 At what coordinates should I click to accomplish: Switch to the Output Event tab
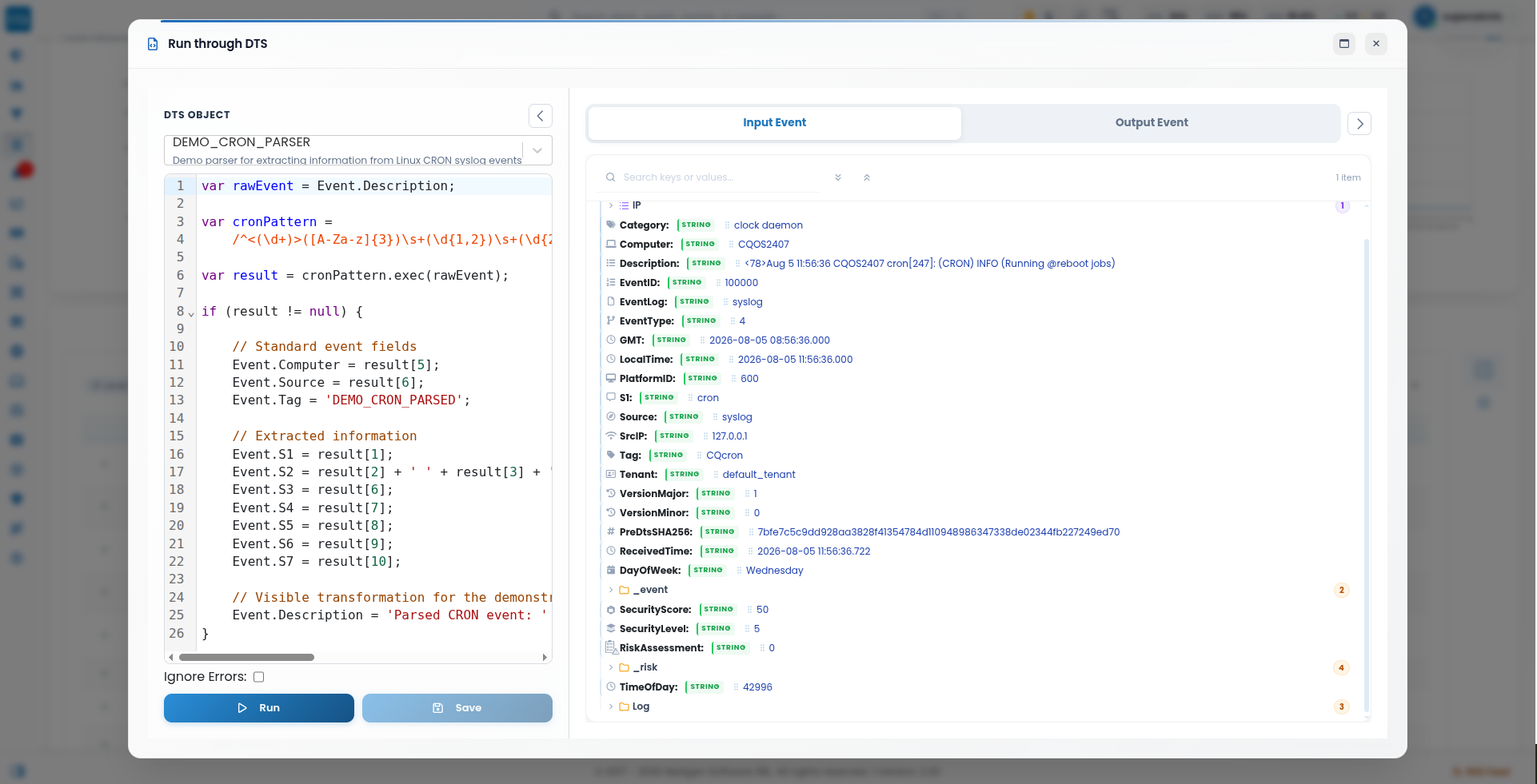pos(1151,123)
